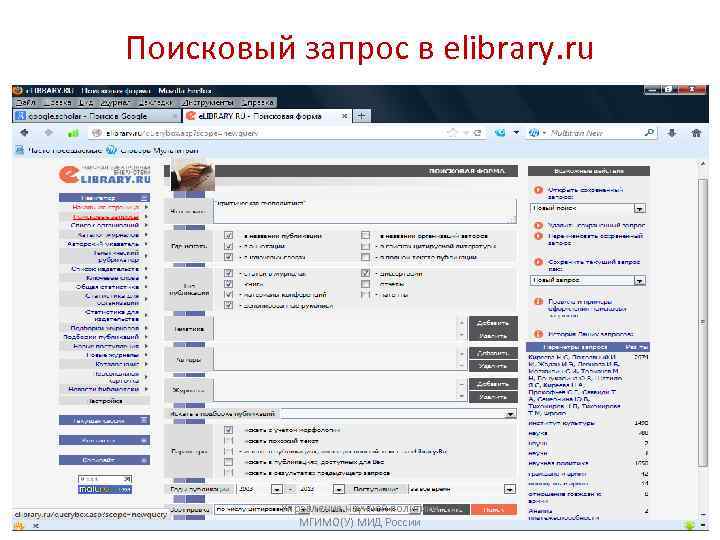Open the Firefox downloads arrow
The width and height of the screenshot is (720, 540).
[x=672, y=133]
